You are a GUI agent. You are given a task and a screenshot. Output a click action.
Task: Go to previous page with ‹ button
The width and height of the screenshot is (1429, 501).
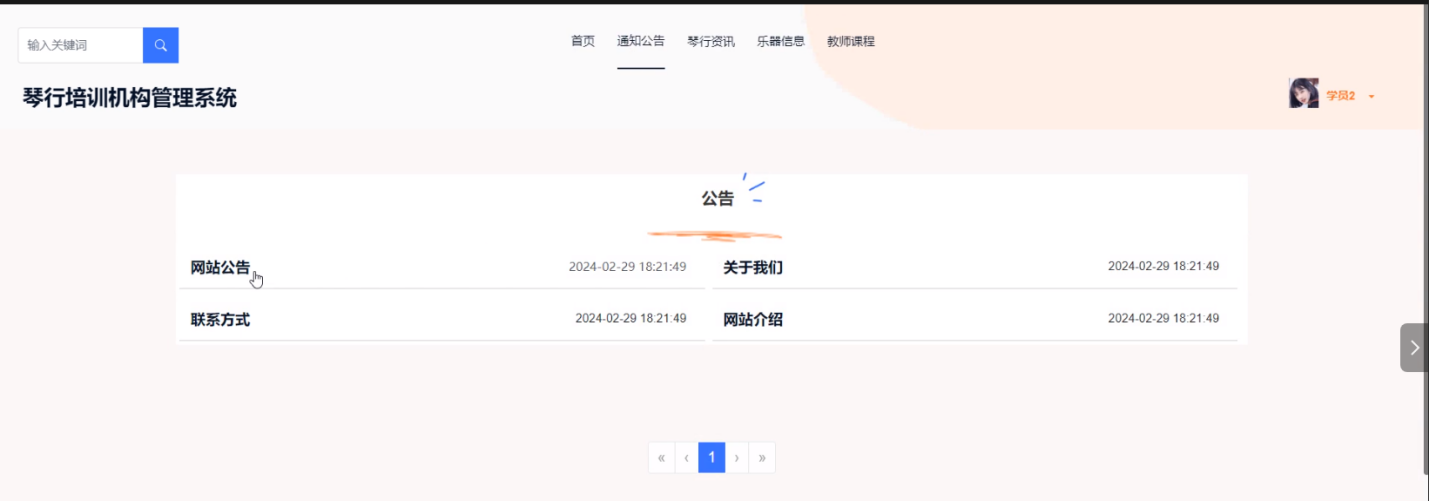tap(686, 458)
